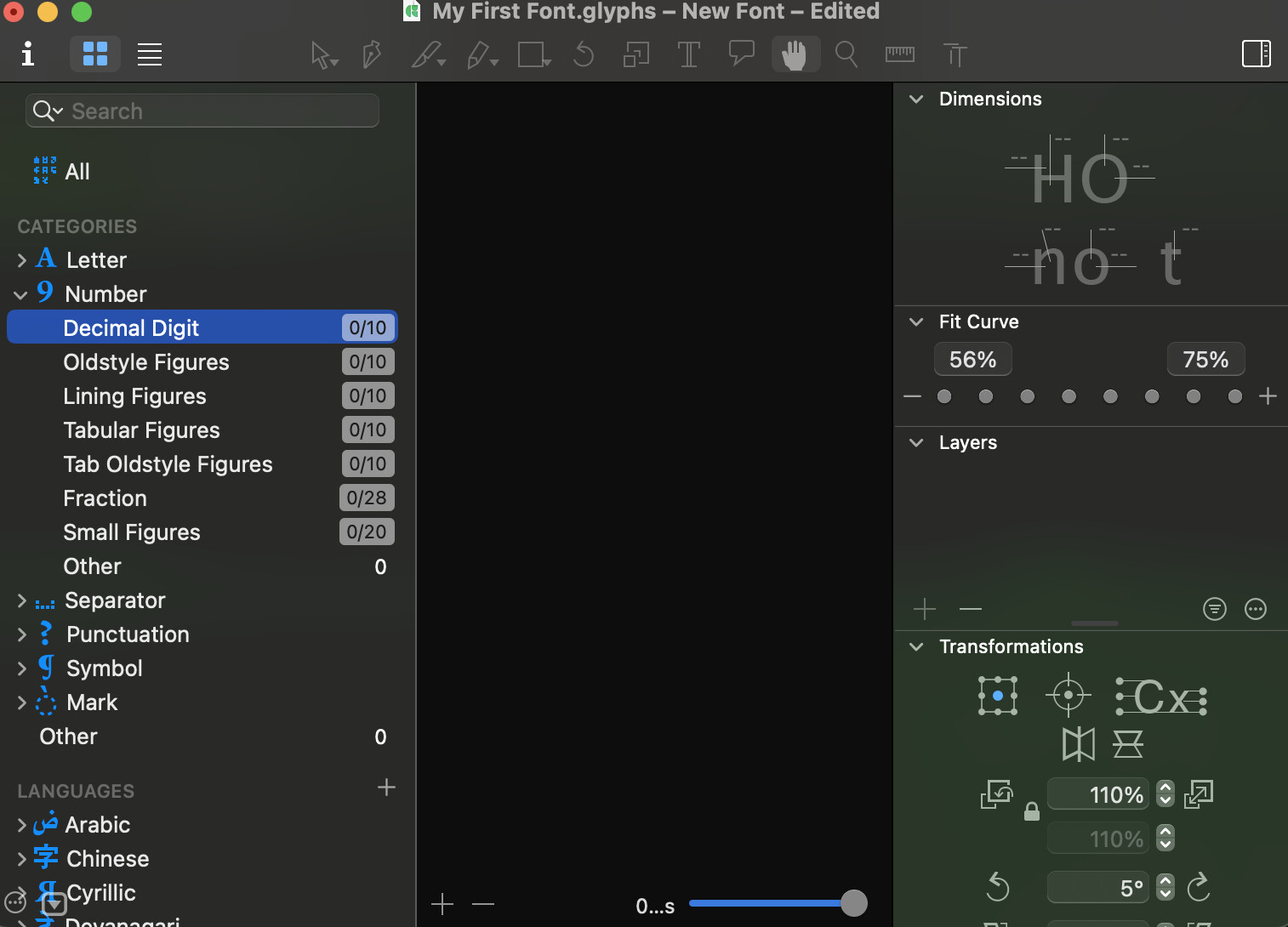Switch to list view mode
This screenshot has height=927, width=1288.
pos(150,54)
